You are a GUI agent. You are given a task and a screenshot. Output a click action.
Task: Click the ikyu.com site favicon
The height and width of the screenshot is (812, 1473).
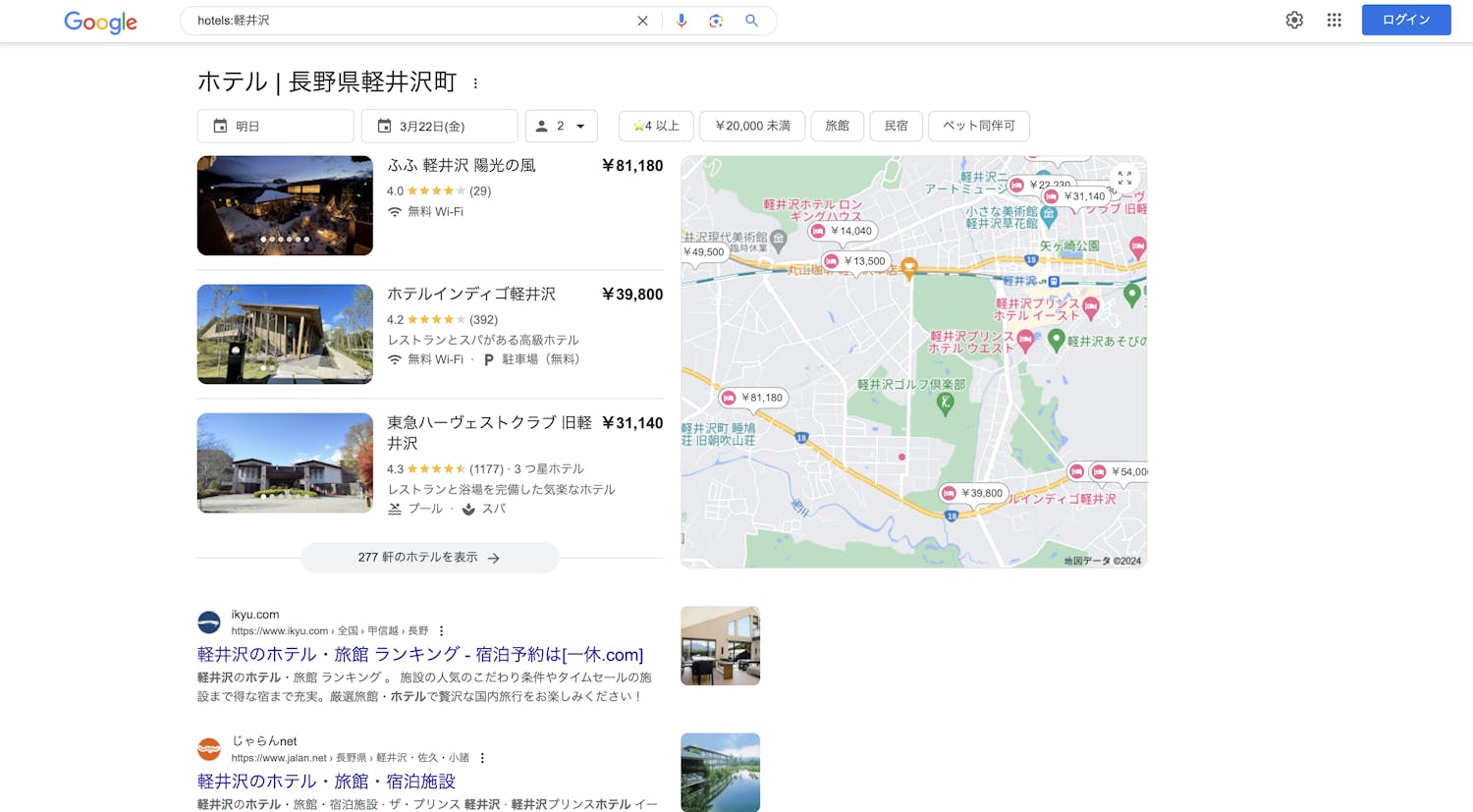coord(209,623)
